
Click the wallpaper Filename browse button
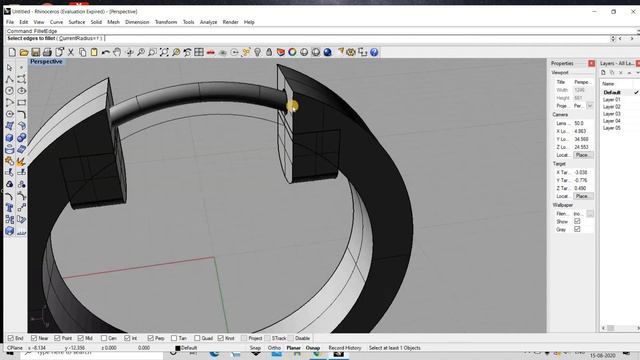point(590,213)
